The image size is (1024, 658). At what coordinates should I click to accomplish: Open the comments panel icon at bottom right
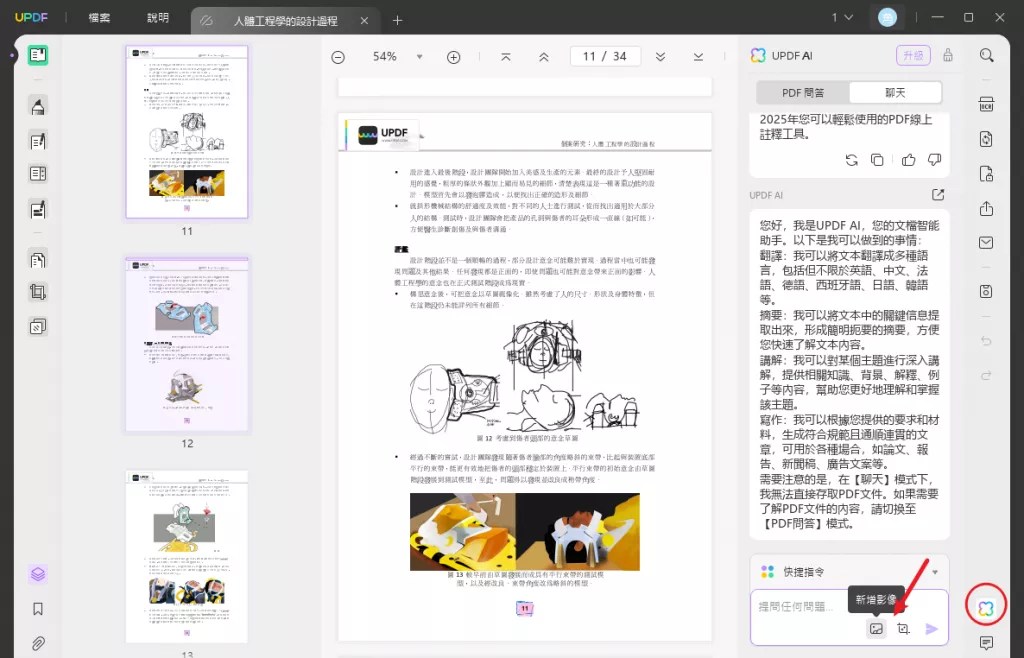986,644
